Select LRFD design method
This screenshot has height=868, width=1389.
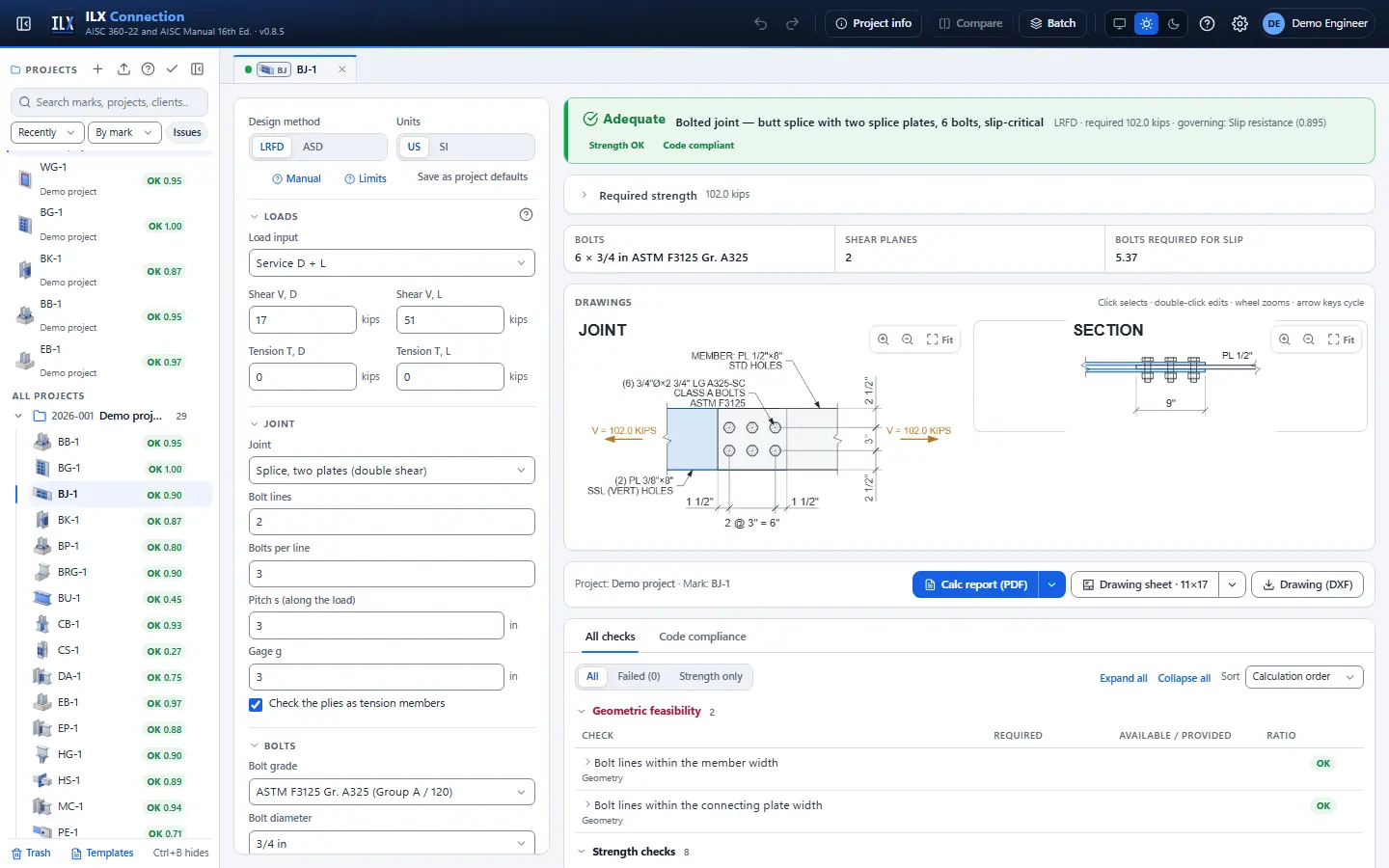(x=272, y=147)
